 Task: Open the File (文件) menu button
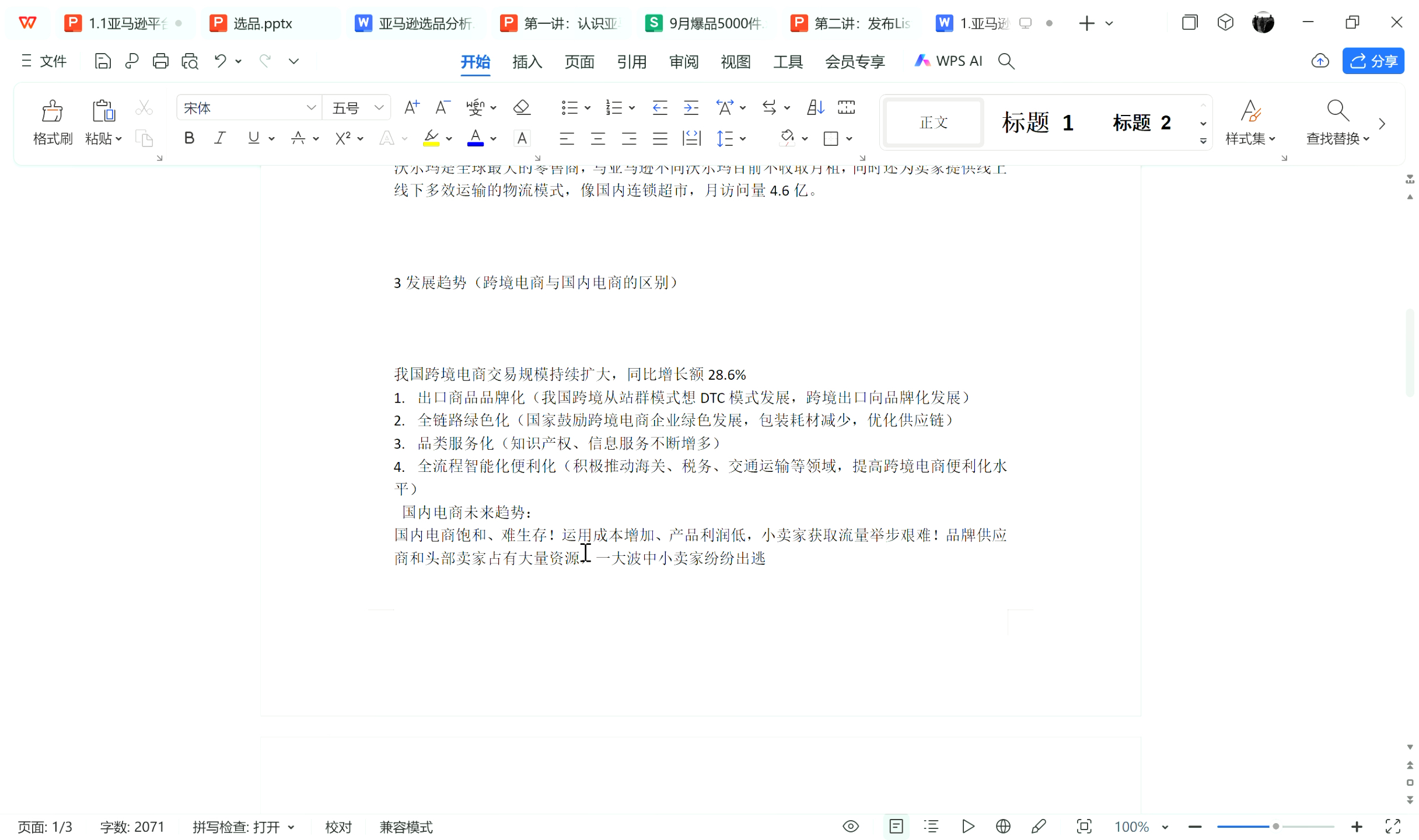pyautogui.click(x=44, y=61)
